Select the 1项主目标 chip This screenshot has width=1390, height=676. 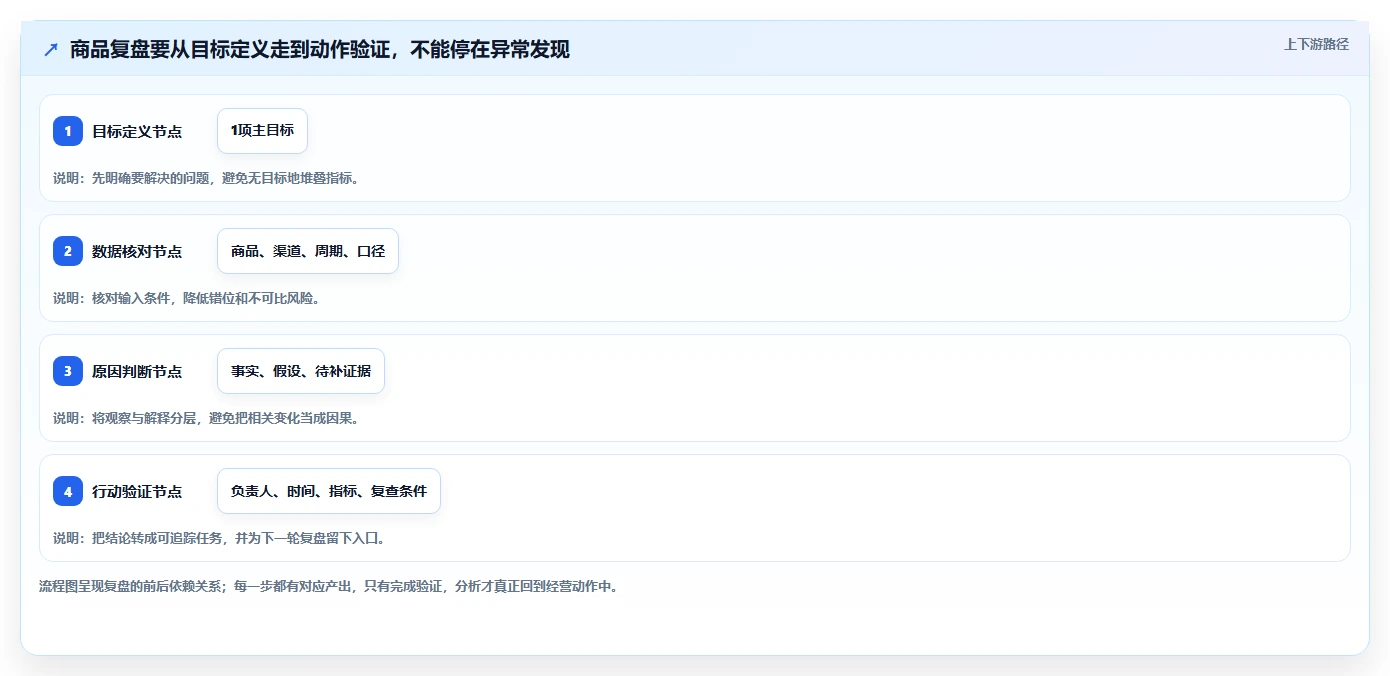coord(262,131)
